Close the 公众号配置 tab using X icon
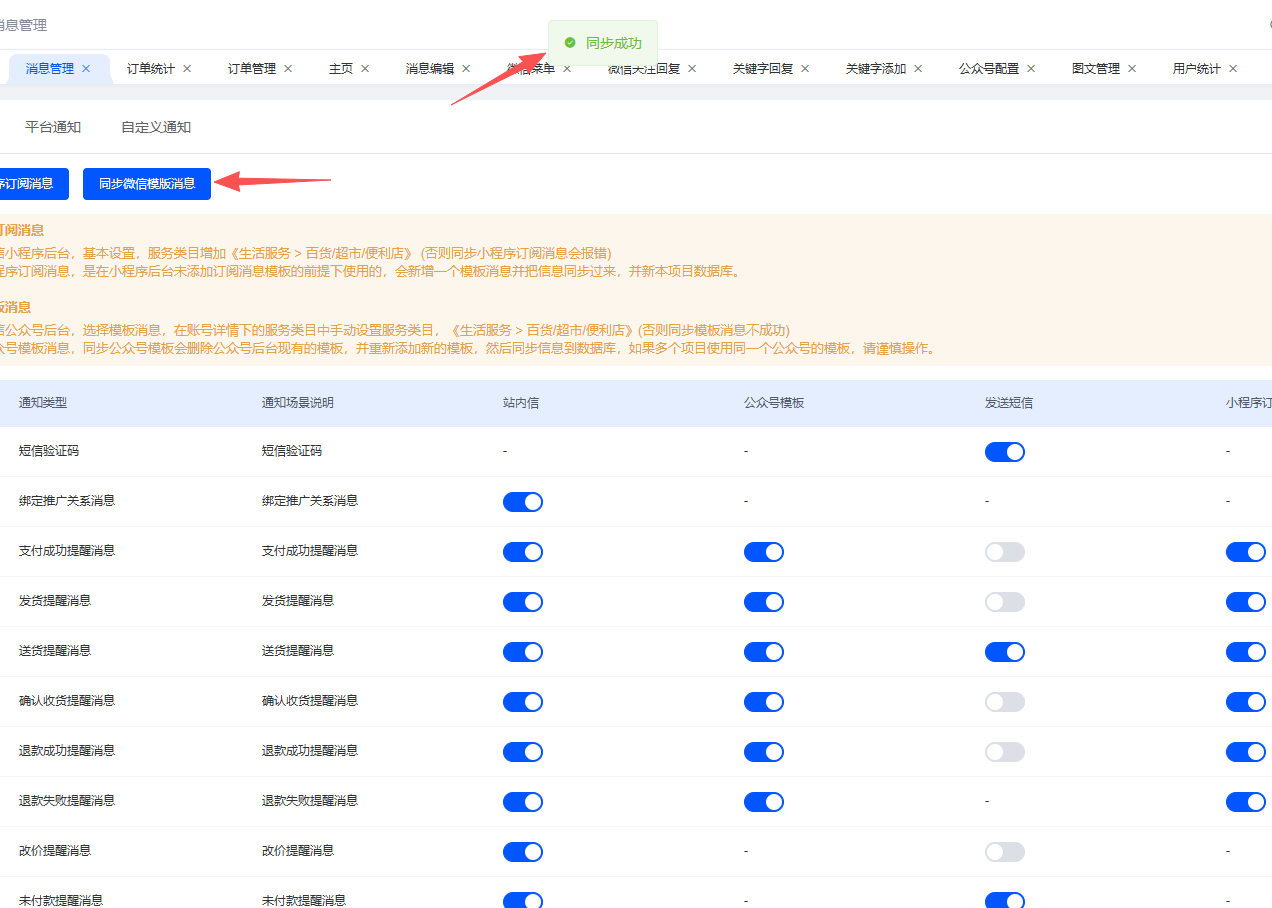Viewport: 1272px width, 908px height. coord(1031,69)
